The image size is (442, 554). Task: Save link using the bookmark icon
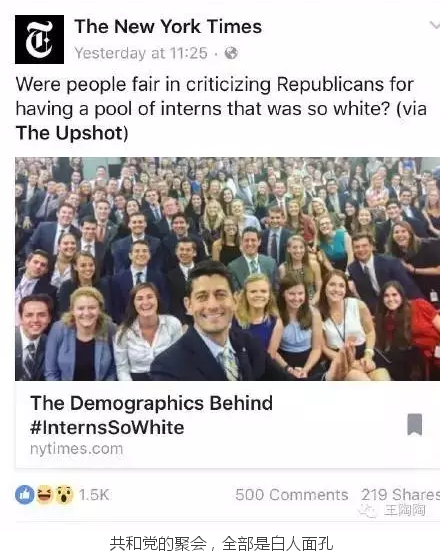[414, 424]
